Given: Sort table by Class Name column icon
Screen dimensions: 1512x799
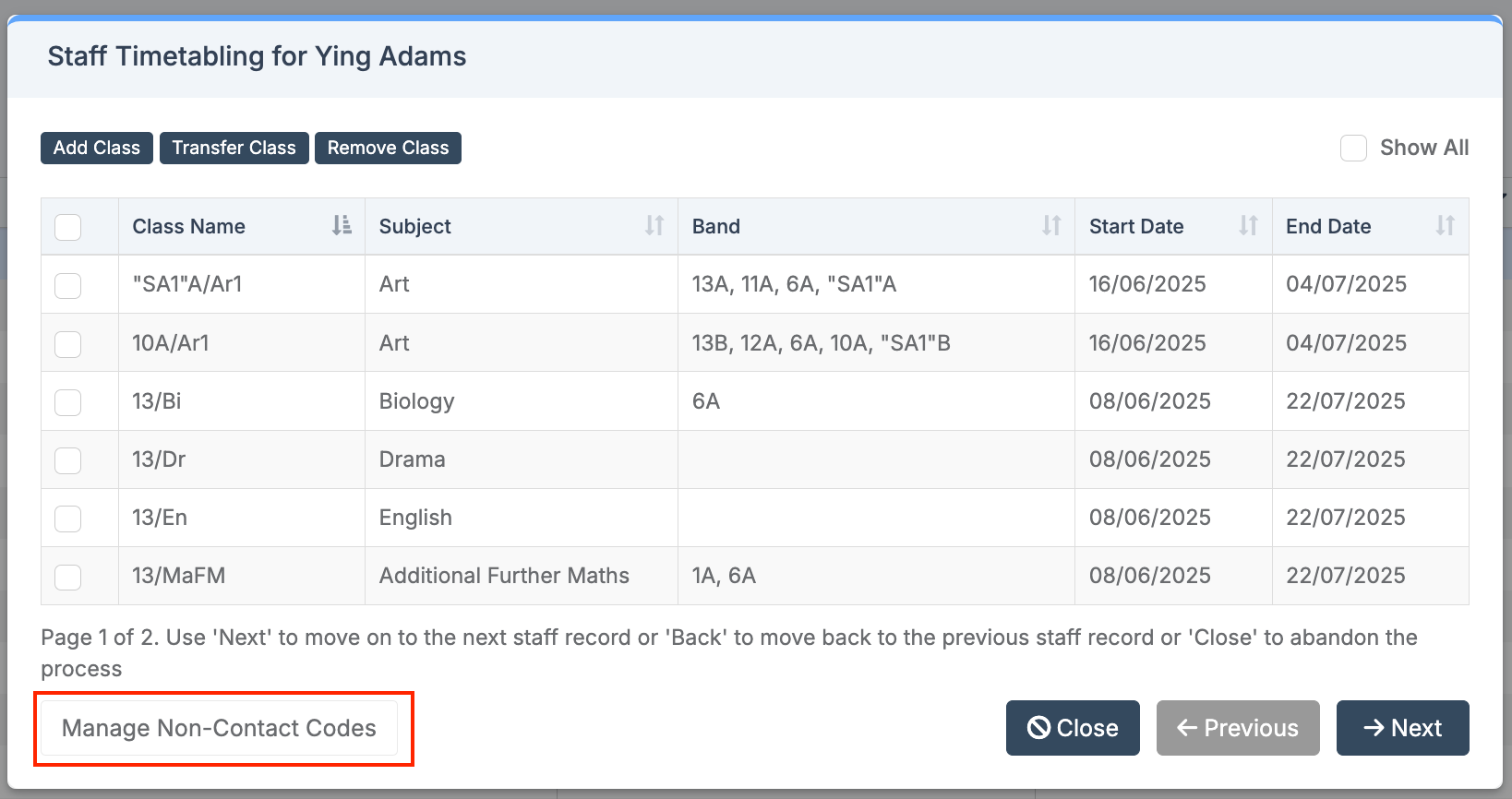Looking at the screenshot, I should [342, 226].
